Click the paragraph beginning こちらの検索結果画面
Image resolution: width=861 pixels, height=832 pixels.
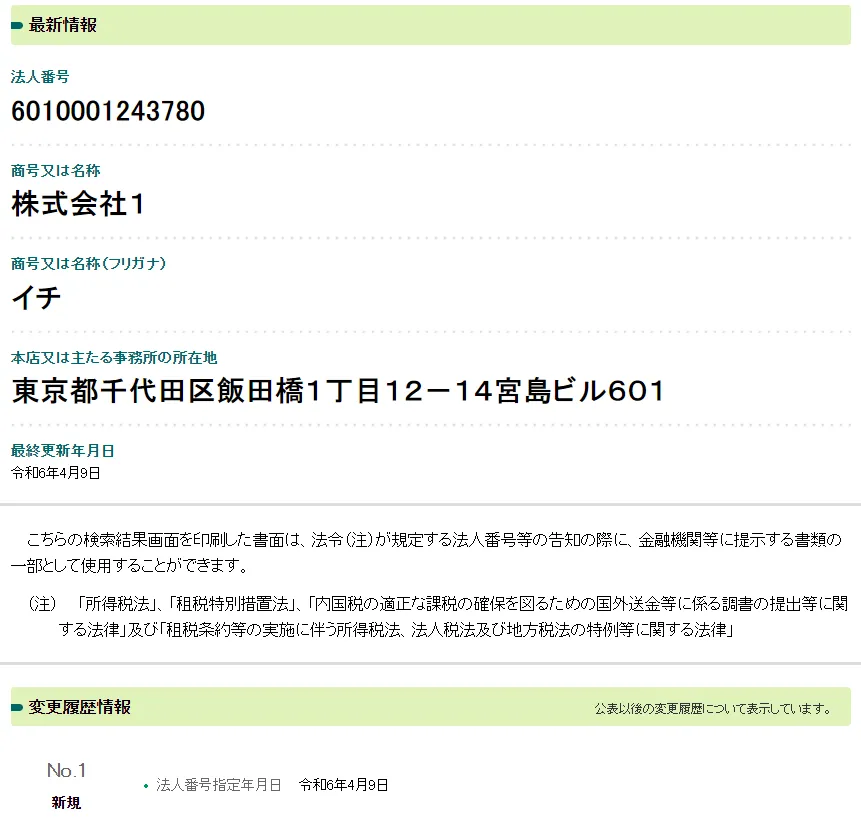[x=430, y=552]
